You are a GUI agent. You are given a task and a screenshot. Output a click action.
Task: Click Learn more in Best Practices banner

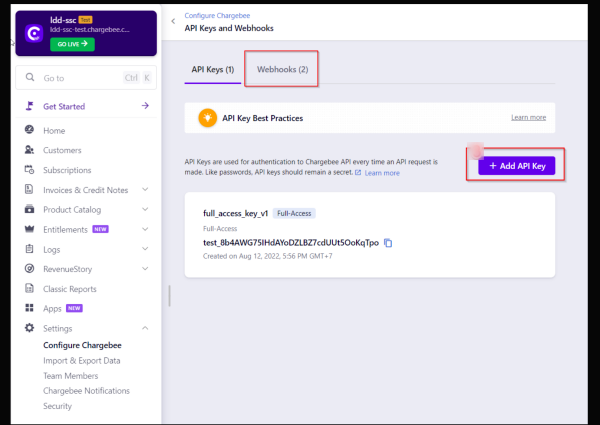point(528,117)
